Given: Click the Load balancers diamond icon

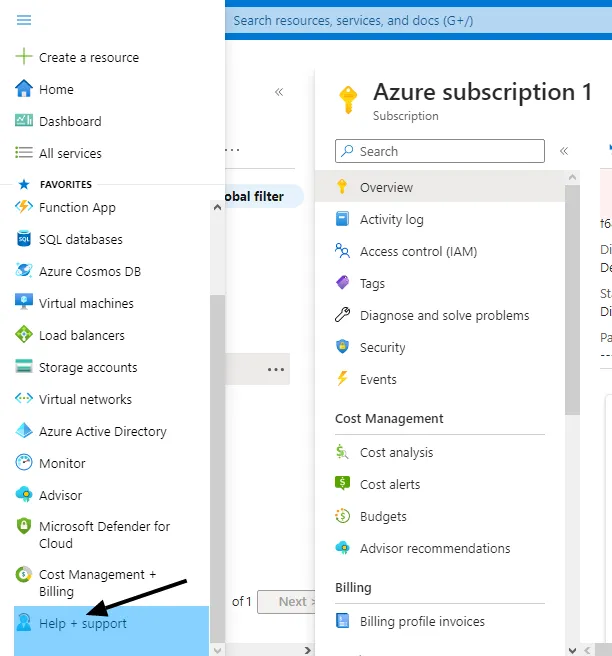Looking at the screenshot, I should click(24, 335).
